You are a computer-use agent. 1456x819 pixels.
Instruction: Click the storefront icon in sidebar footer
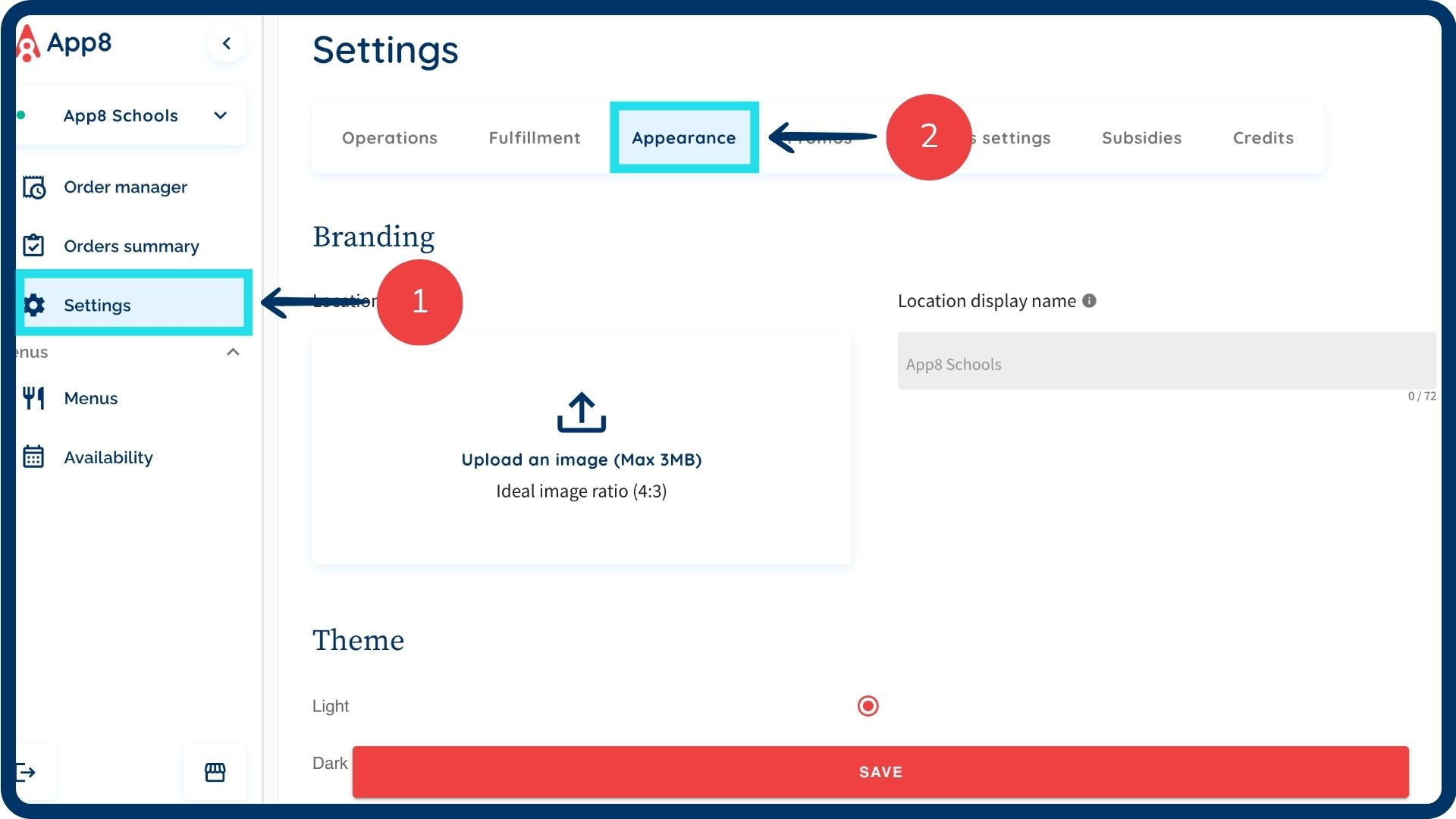click(215, 772)
